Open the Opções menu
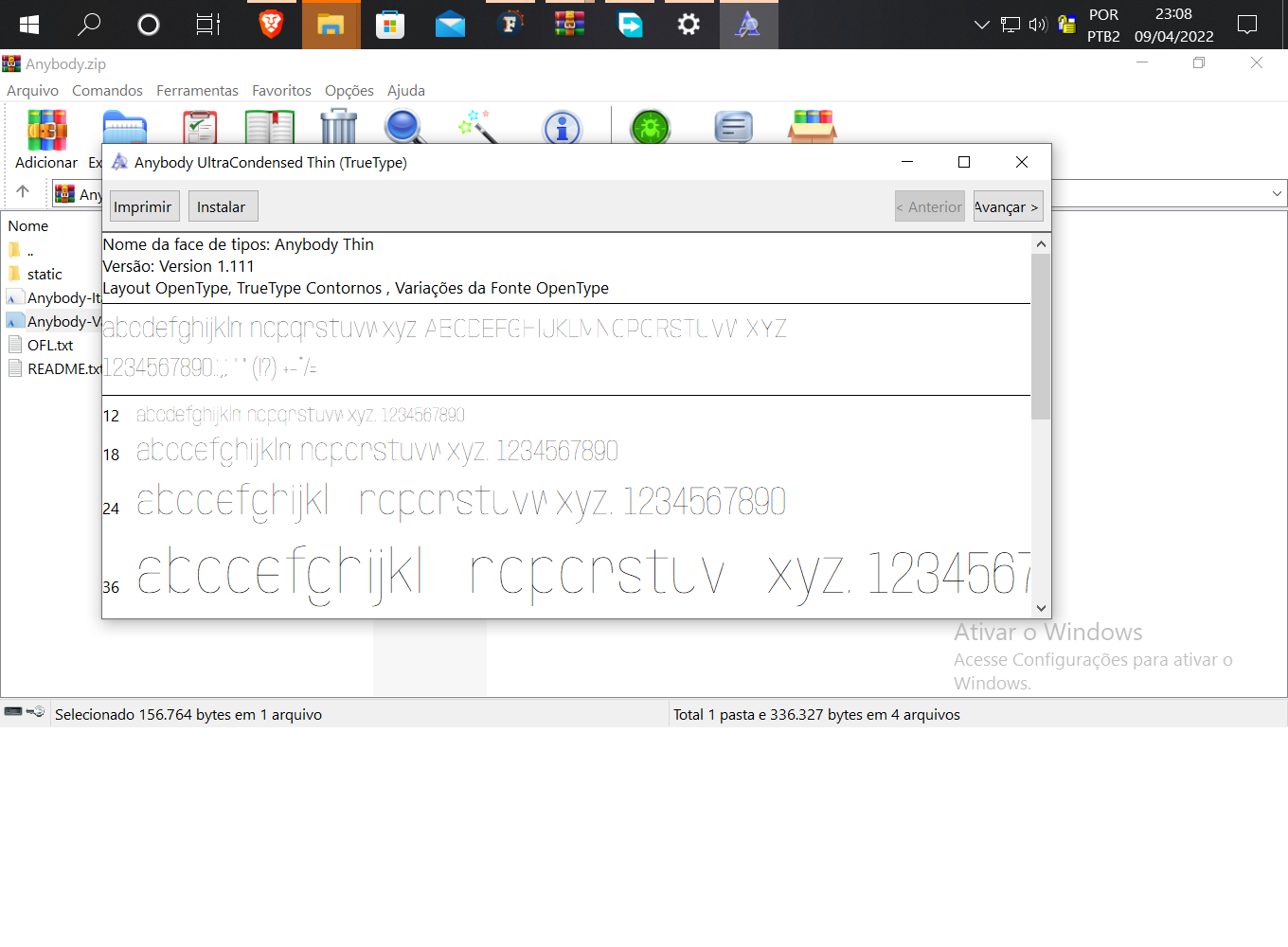1288x947 pixels. (349, 91)
